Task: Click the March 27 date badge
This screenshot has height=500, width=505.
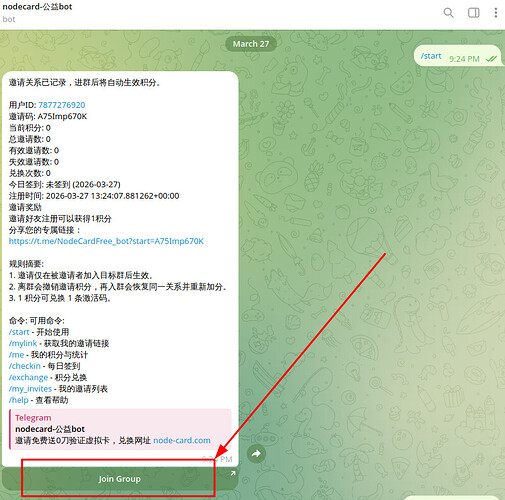Action: (x=251, y=44)
